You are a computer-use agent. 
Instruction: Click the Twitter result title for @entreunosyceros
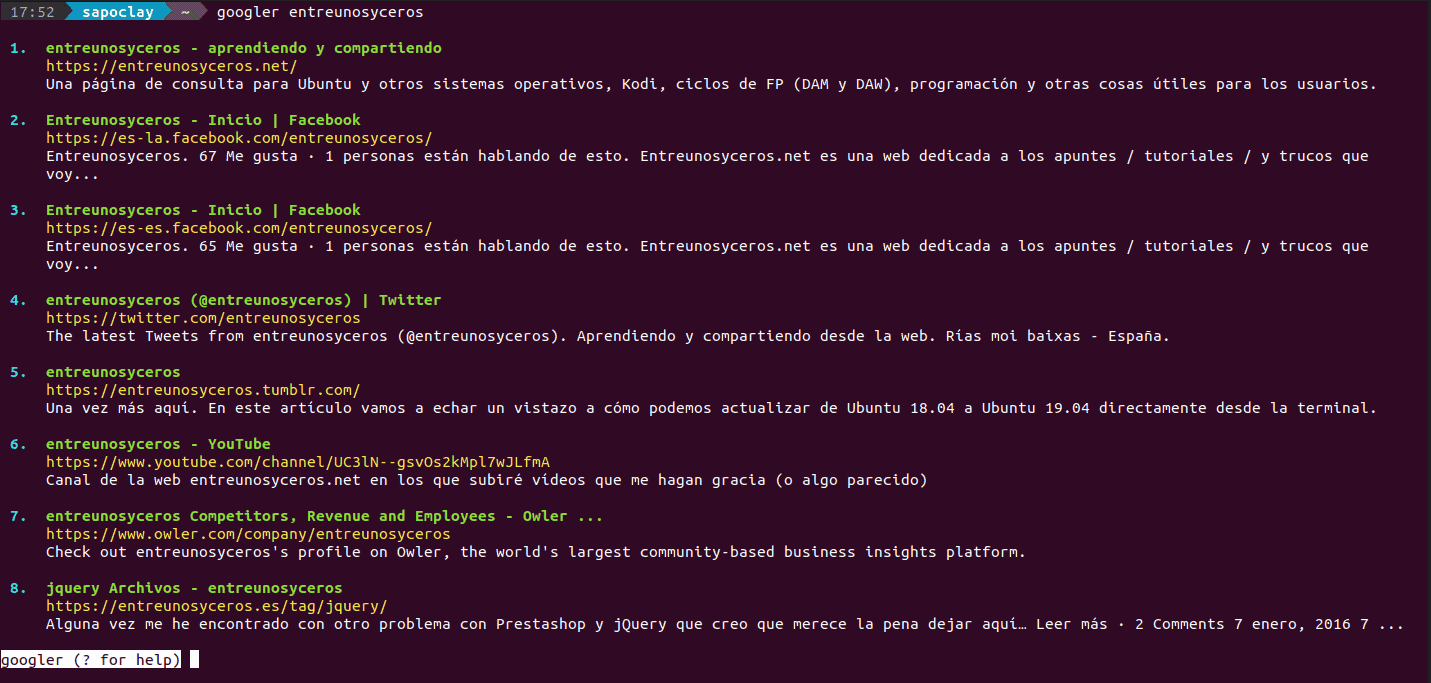pyautogui.click(x=244, y=300)
